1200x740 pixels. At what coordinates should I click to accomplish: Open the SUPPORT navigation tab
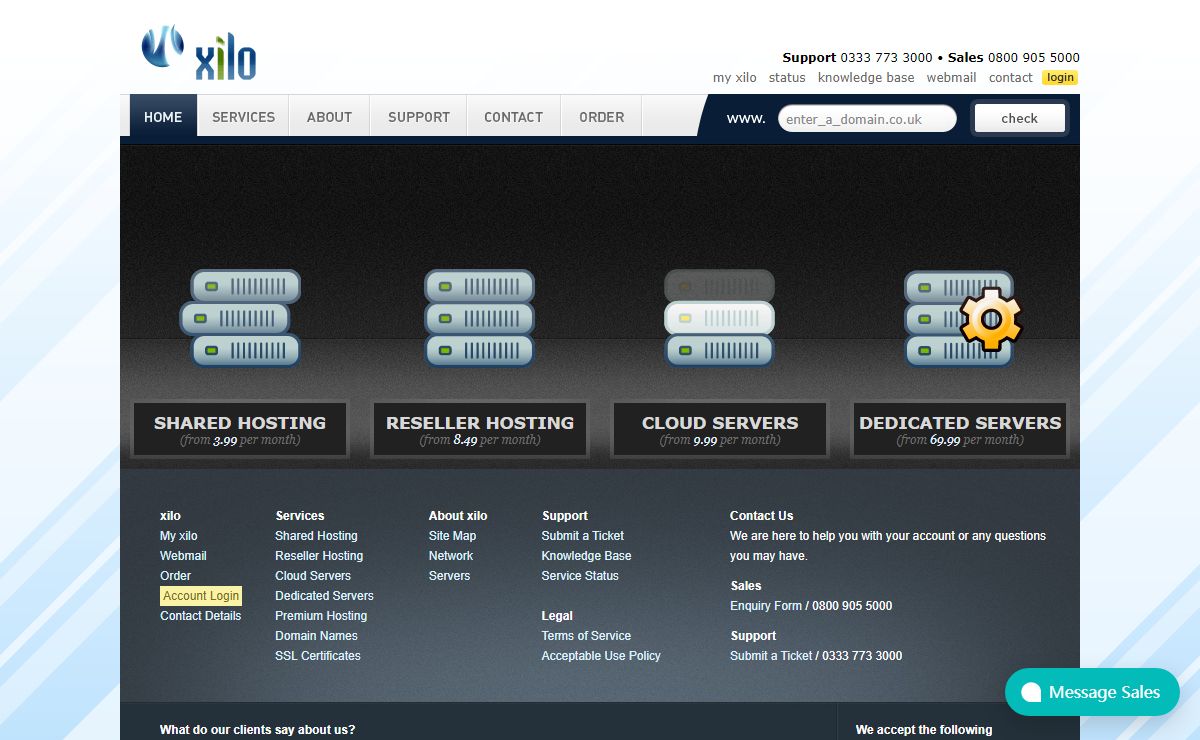(x=419, y=117)
